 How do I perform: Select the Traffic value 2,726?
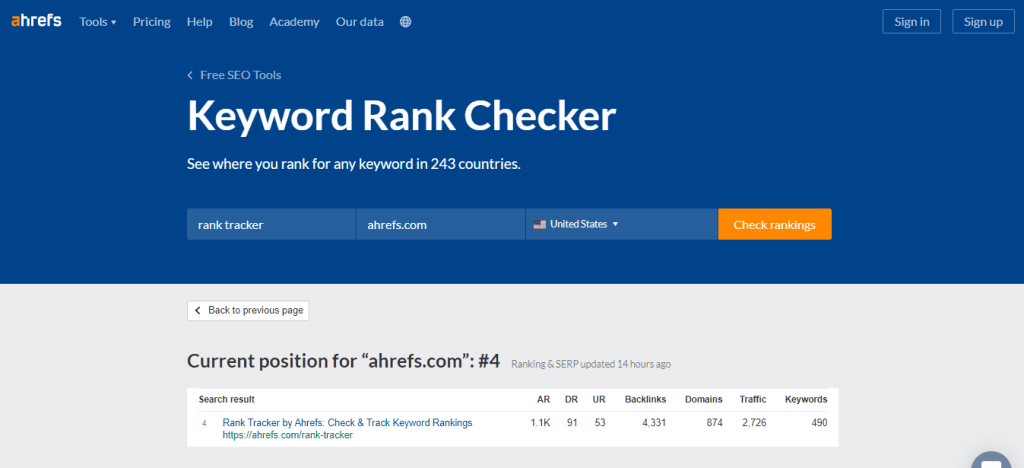pos(754,423)
